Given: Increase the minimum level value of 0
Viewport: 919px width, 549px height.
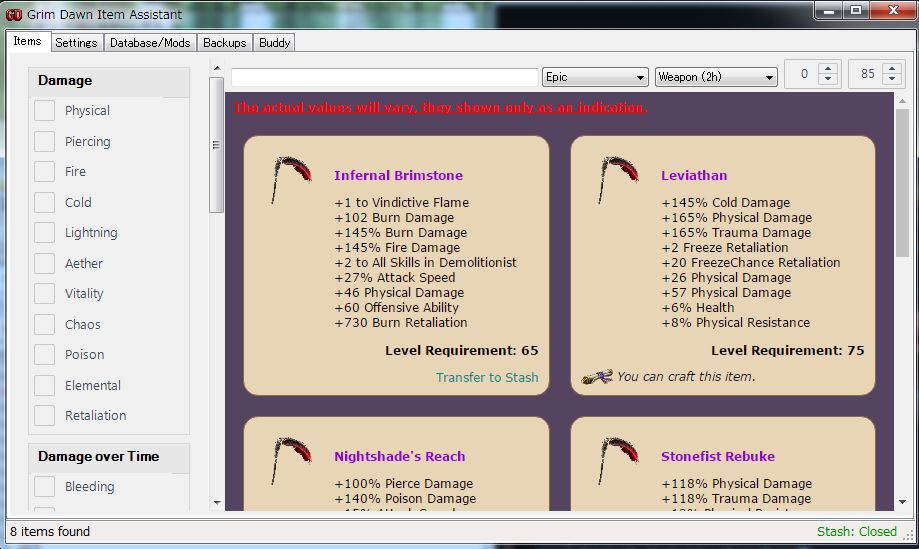Looking at the screenshot, I should pyautogui.click(x=828, y=69).
